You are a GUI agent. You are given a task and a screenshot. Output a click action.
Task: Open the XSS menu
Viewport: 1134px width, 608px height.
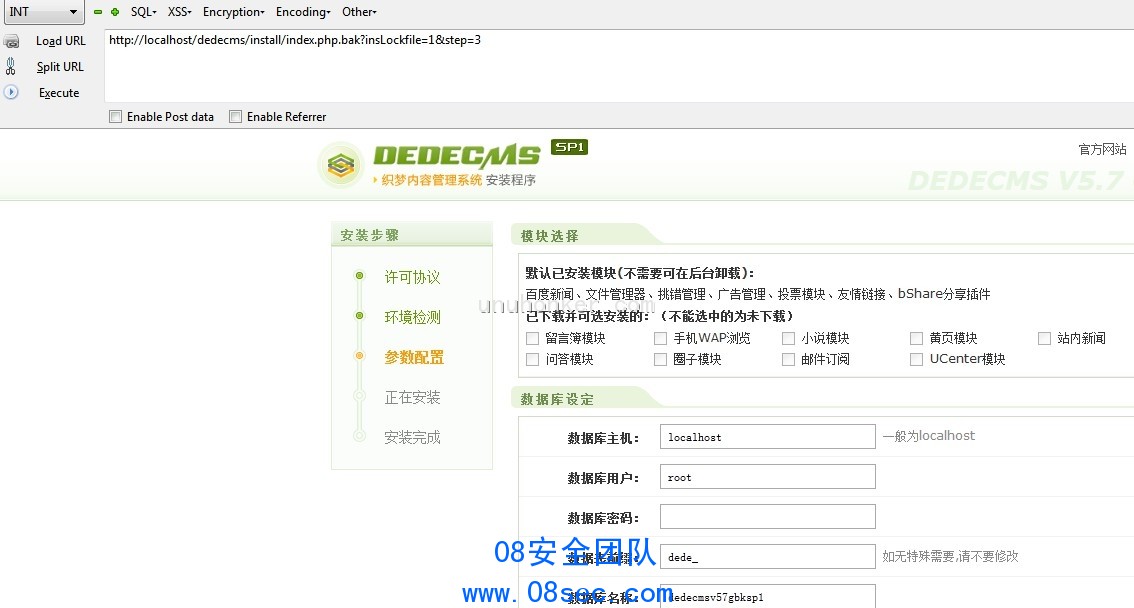(x=179, y=12)
